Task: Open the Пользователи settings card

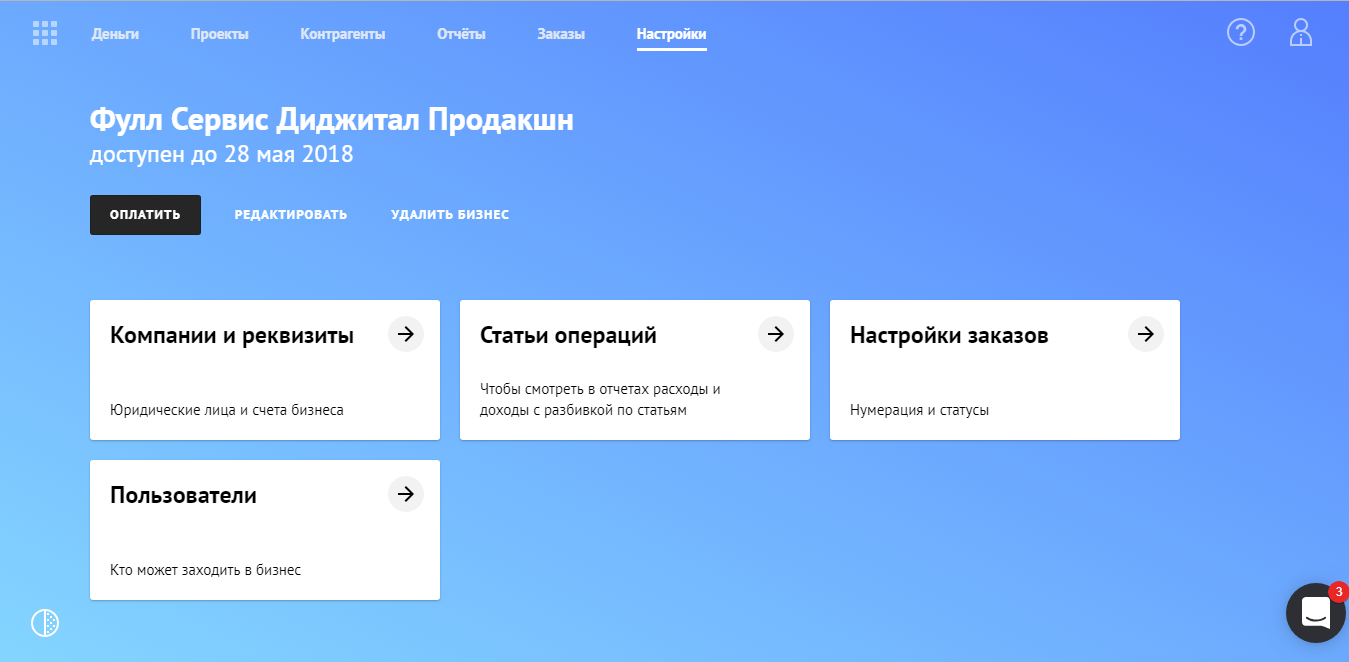Action: 265,530
